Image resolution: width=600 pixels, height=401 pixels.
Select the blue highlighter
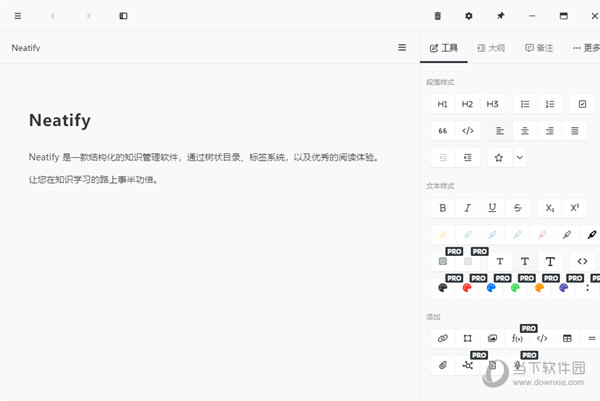point(492,235)
